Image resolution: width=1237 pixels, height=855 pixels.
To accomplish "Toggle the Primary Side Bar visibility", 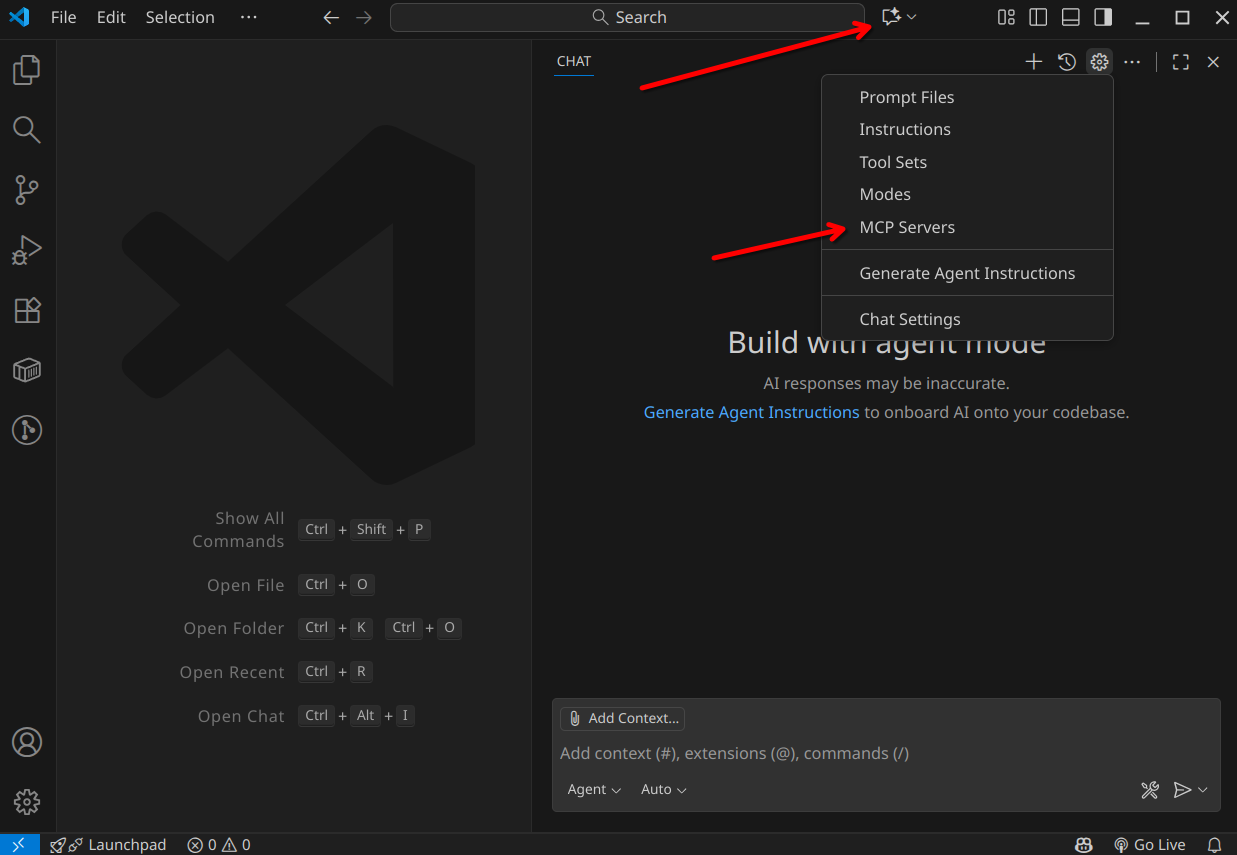I will coord(1037,17).
